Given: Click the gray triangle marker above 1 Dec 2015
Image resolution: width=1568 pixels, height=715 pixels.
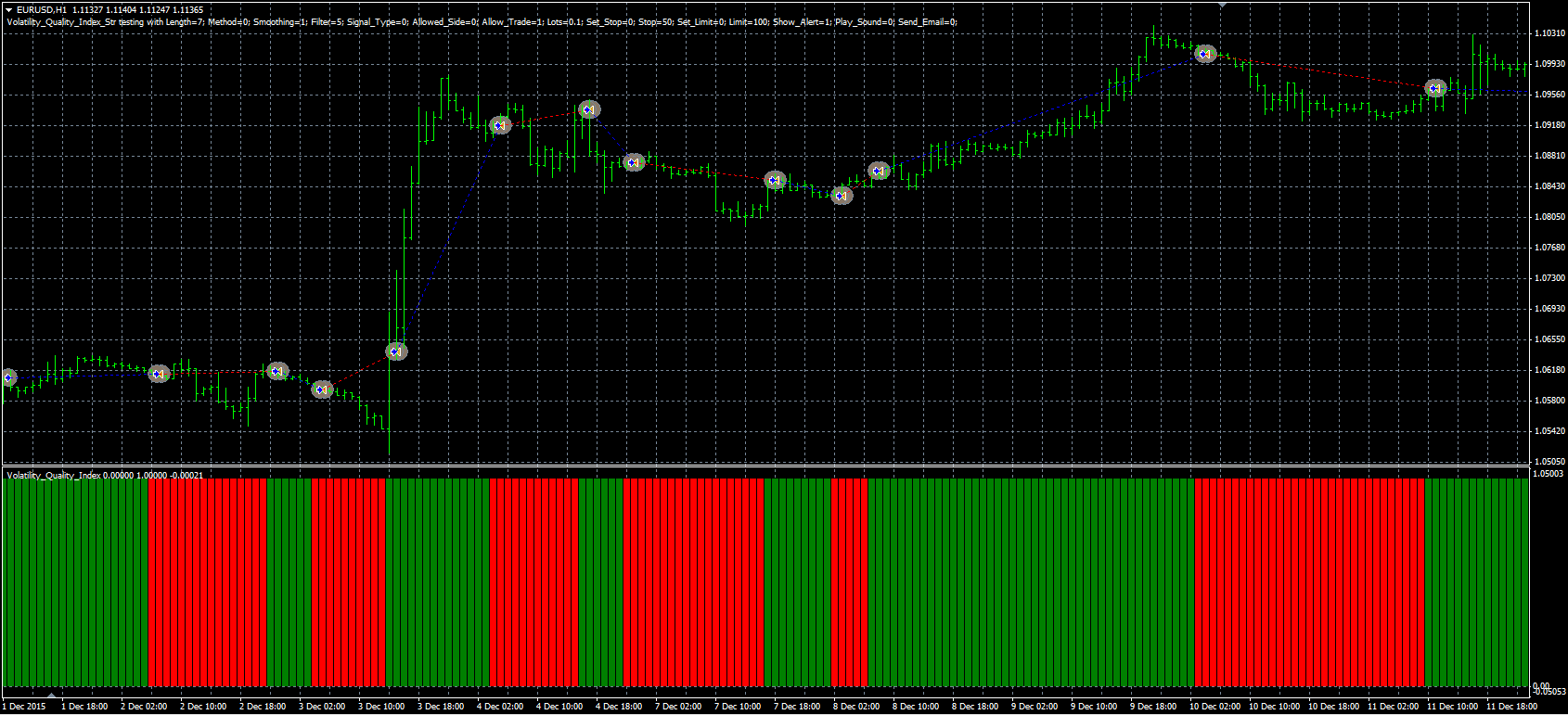Looking at the screenshot, I should pos(52,695).
